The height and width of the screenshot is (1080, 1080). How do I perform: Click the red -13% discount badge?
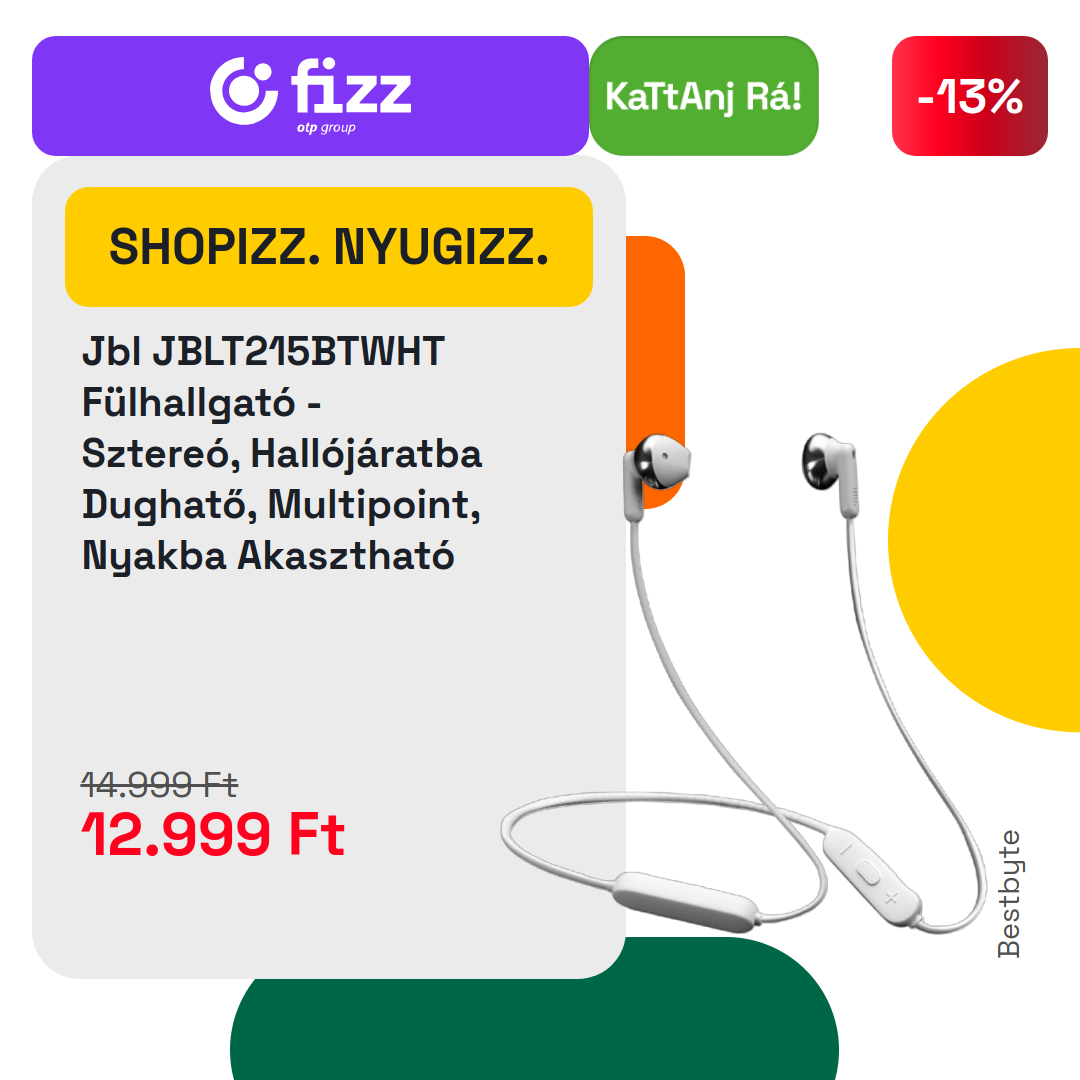970,96
